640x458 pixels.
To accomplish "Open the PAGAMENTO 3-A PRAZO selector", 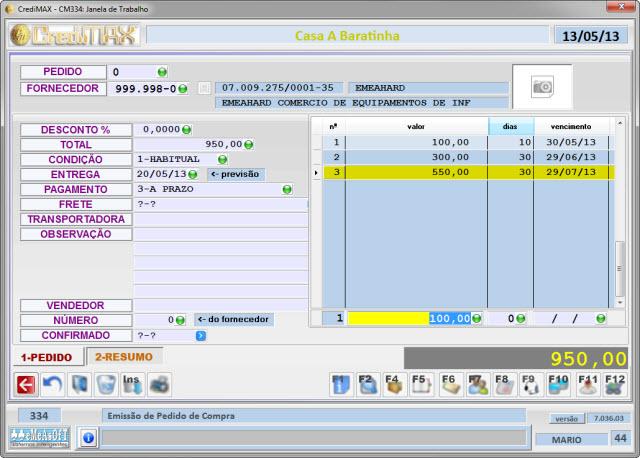I will tap(287, 189).
